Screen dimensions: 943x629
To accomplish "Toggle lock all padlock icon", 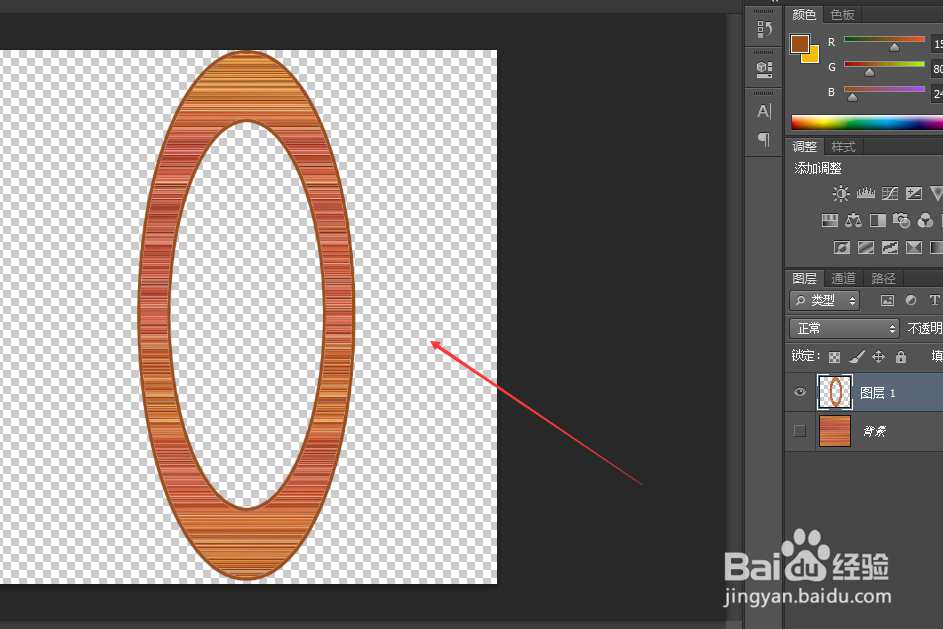I will tap(900, 357).
